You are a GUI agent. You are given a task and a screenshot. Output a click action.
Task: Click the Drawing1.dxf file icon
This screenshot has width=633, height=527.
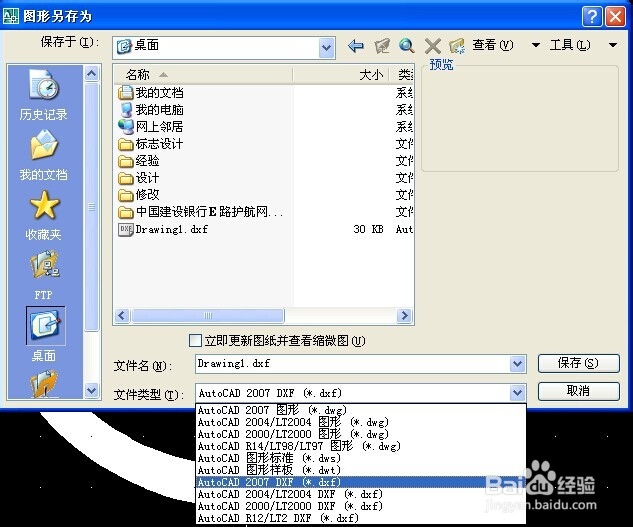(x=125, y=229)
